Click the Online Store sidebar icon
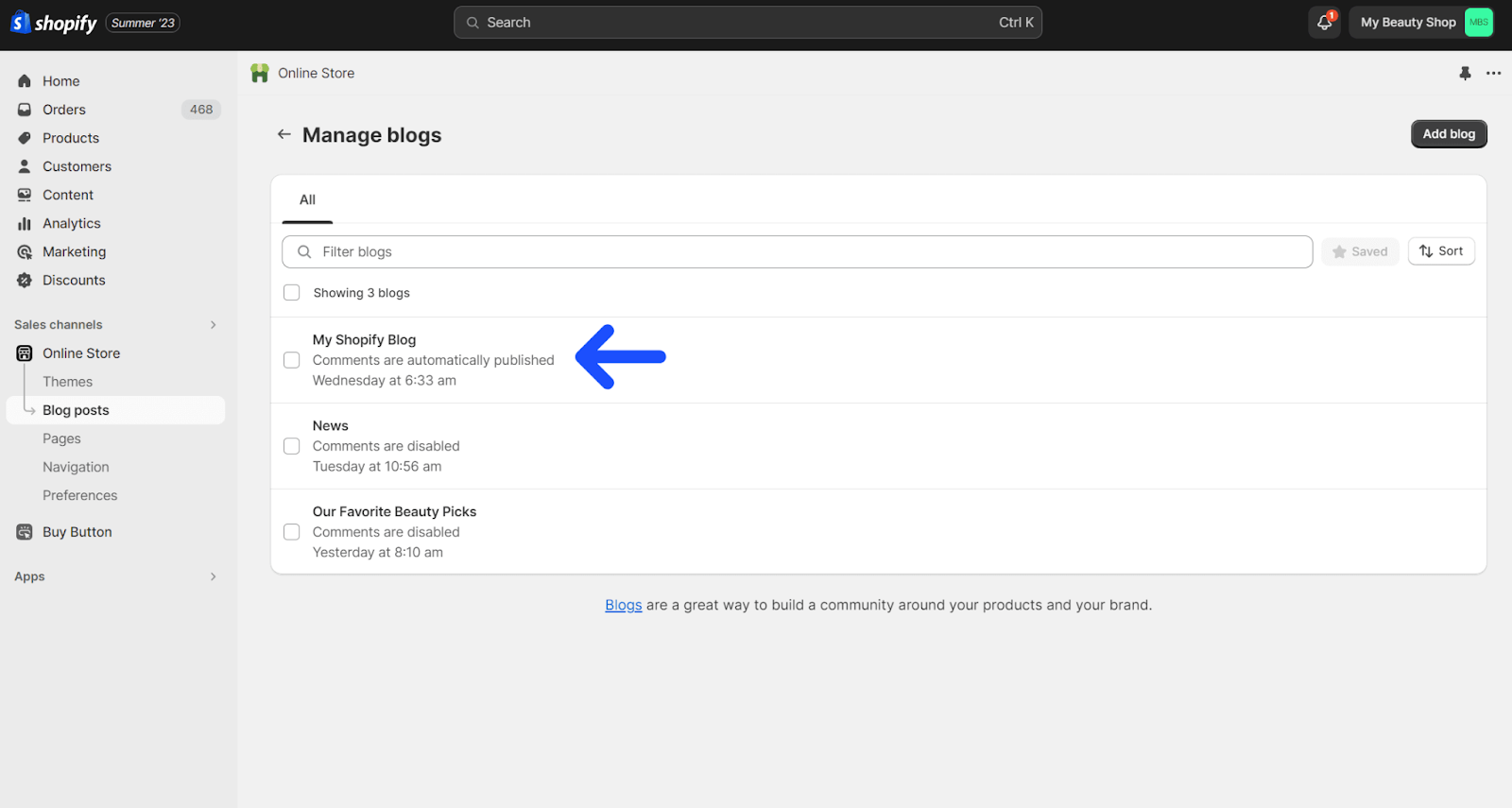 [25, 353]
